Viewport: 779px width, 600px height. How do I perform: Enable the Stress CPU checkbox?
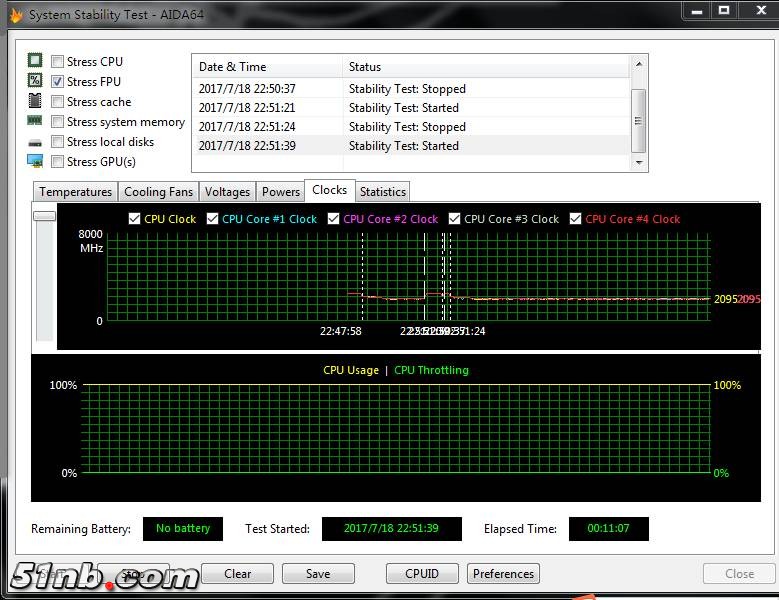point(58,62)
